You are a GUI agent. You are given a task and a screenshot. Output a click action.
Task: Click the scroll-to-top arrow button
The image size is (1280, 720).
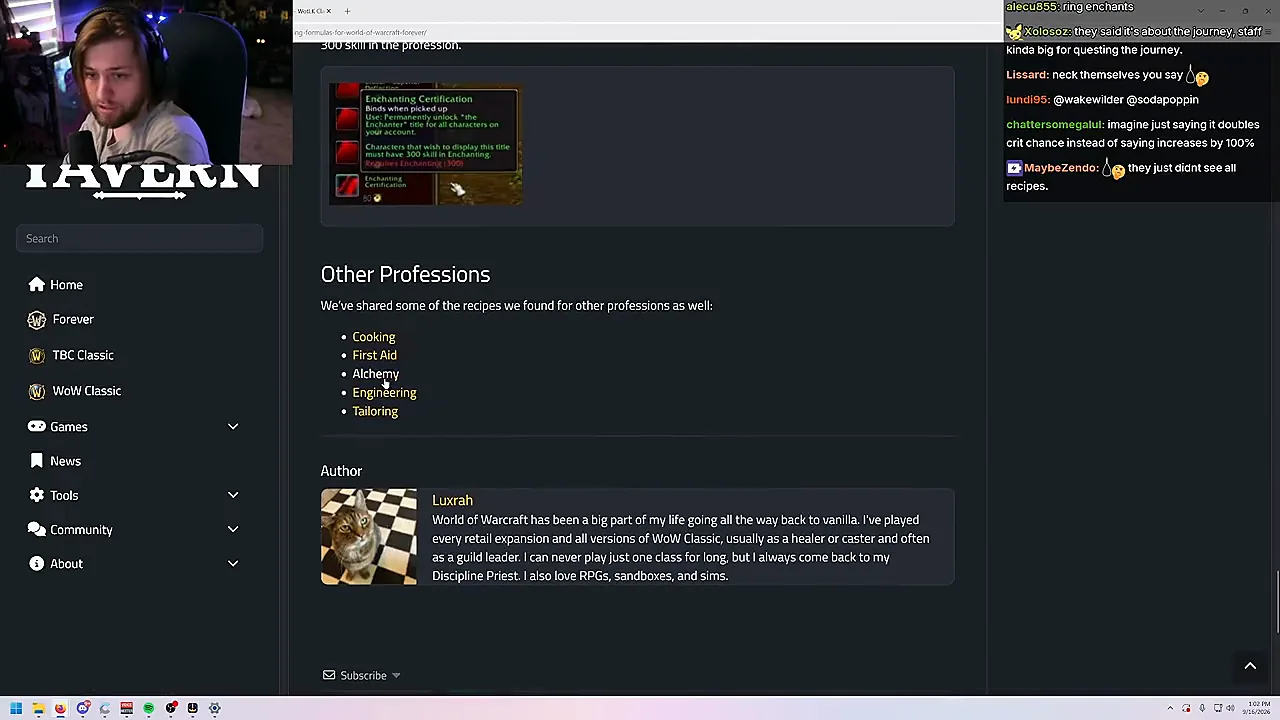click(1250, 666)
